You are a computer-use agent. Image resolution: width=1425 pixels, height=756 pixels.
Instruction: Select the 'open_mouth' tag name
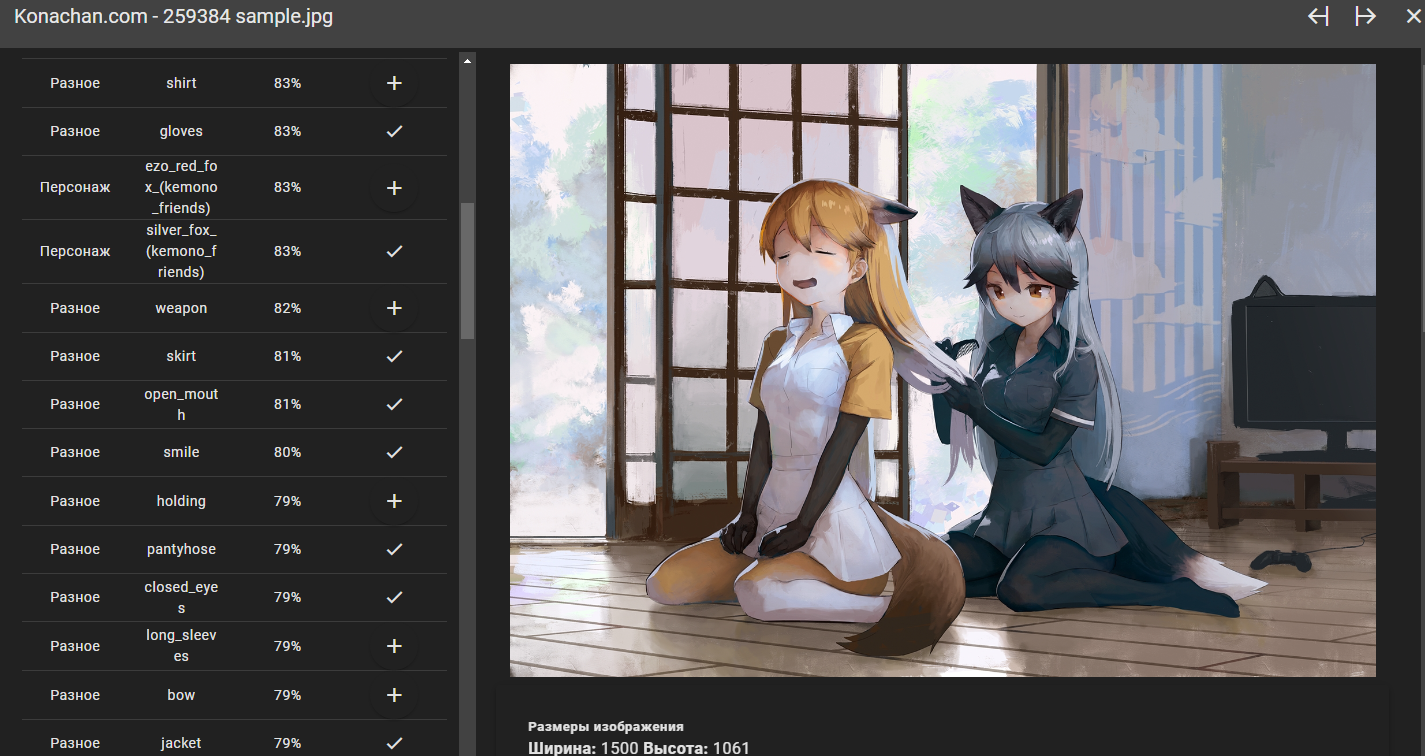181,404
